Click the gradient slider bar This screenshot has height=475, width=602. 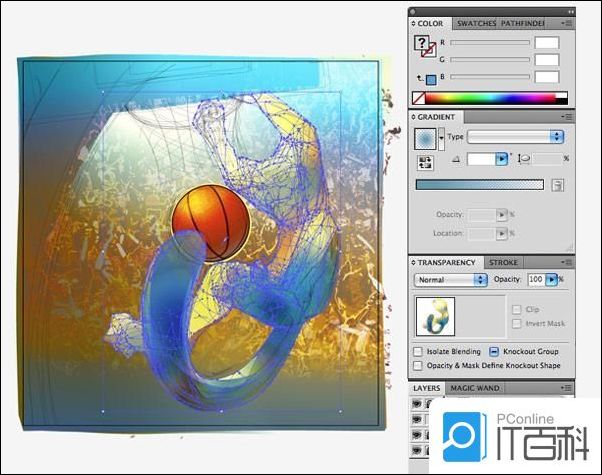click(480, 185)
